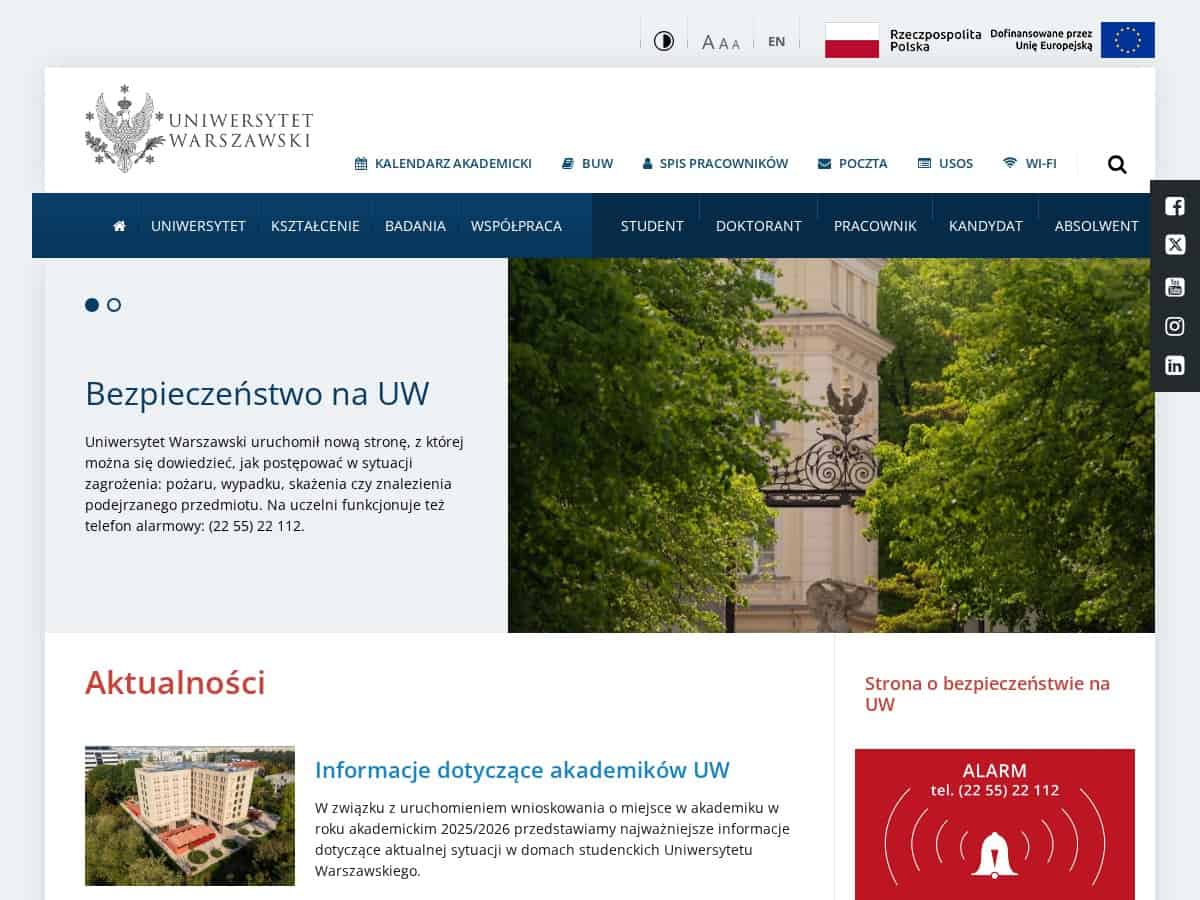Open the Kształcenie menu
Image resolution: width=1200 pixels, height=900 pixels.
coord(315,226)
